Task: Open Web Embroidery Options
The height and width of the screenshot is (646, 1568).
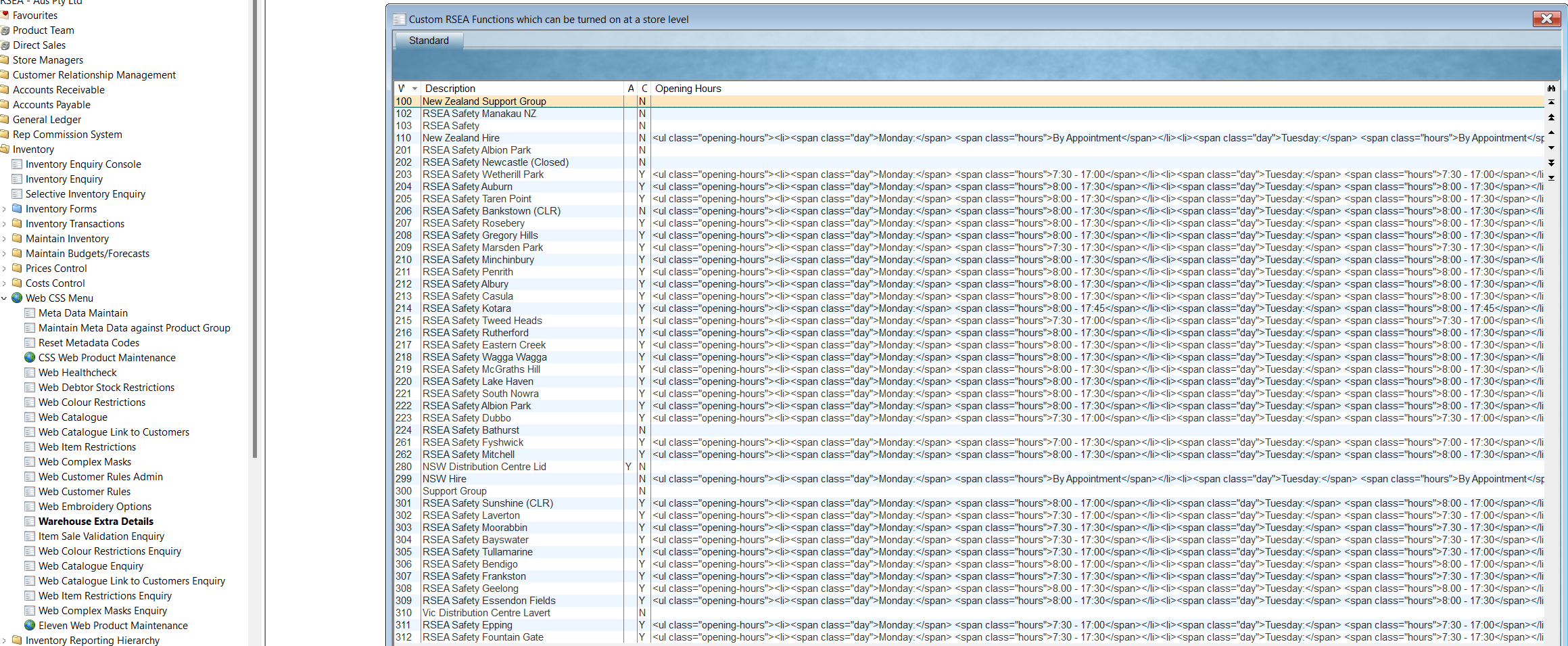Action: click(x=95, y=506)
